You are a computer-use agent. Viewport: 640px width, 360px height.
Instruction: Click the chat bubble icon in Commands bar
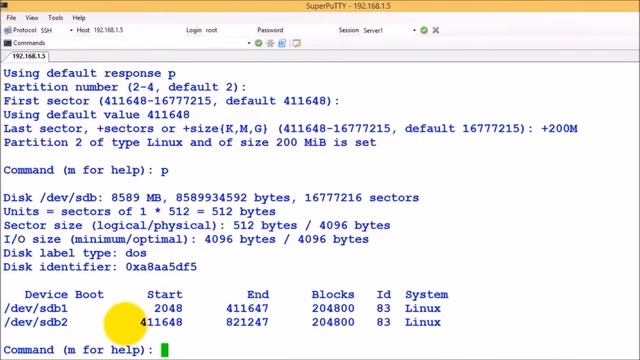point(297,43)
